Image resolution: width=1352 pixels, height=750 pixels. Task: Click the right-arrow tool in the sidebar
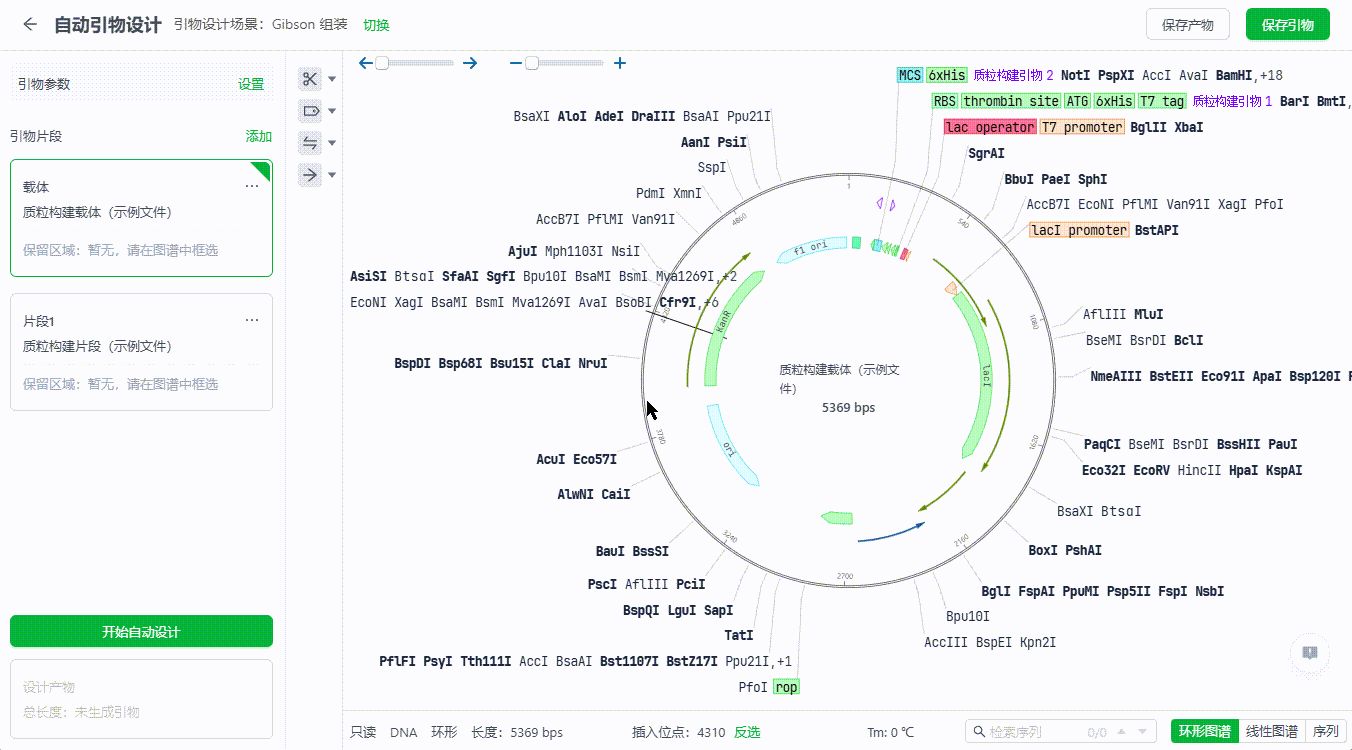(x=310, y=175)
